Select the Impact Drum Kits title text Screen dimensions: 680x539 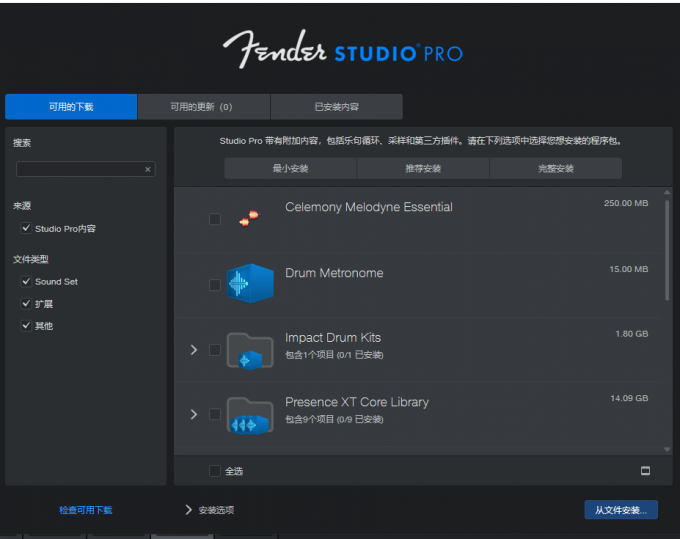click(x=333, y=337)
